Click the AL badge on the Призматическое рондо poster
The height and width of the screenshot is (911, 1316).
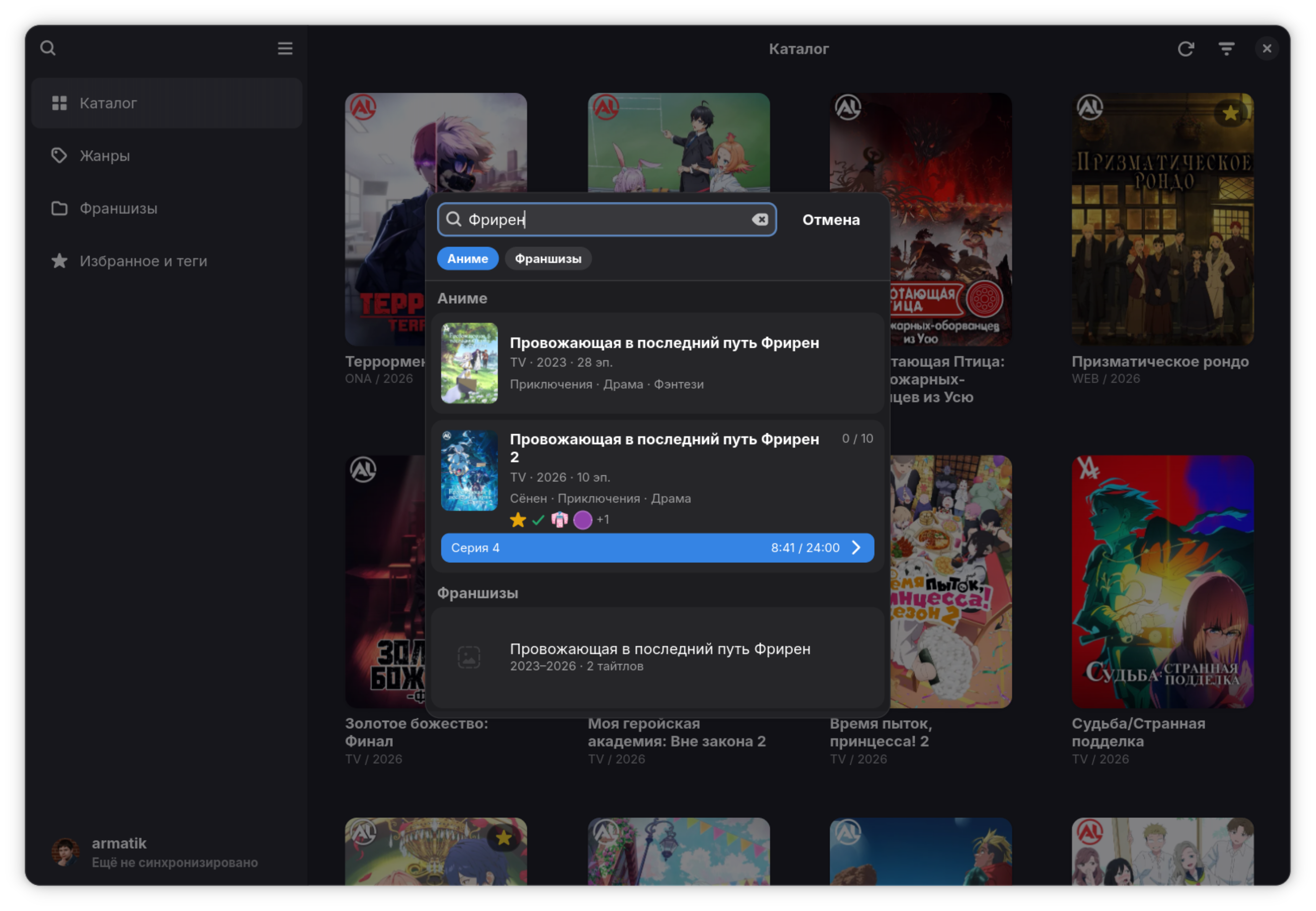(x=1089, y=107)
